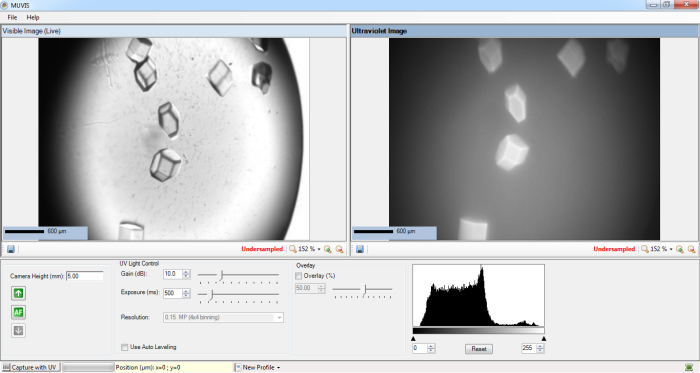Open the New Profile dropdown
700x373 pixels.
(x=258, y=367)
